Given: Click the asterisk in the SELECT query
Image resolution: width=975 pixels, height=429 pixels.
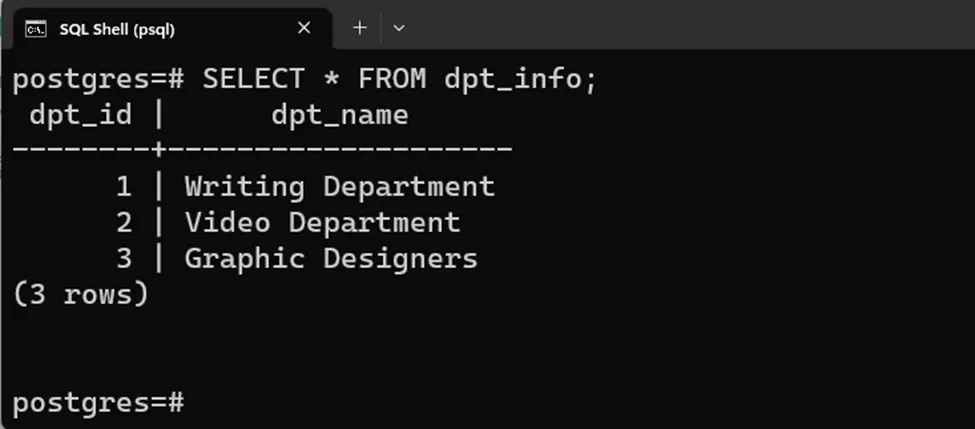Looking at the screenshot, I should point(331,80).
